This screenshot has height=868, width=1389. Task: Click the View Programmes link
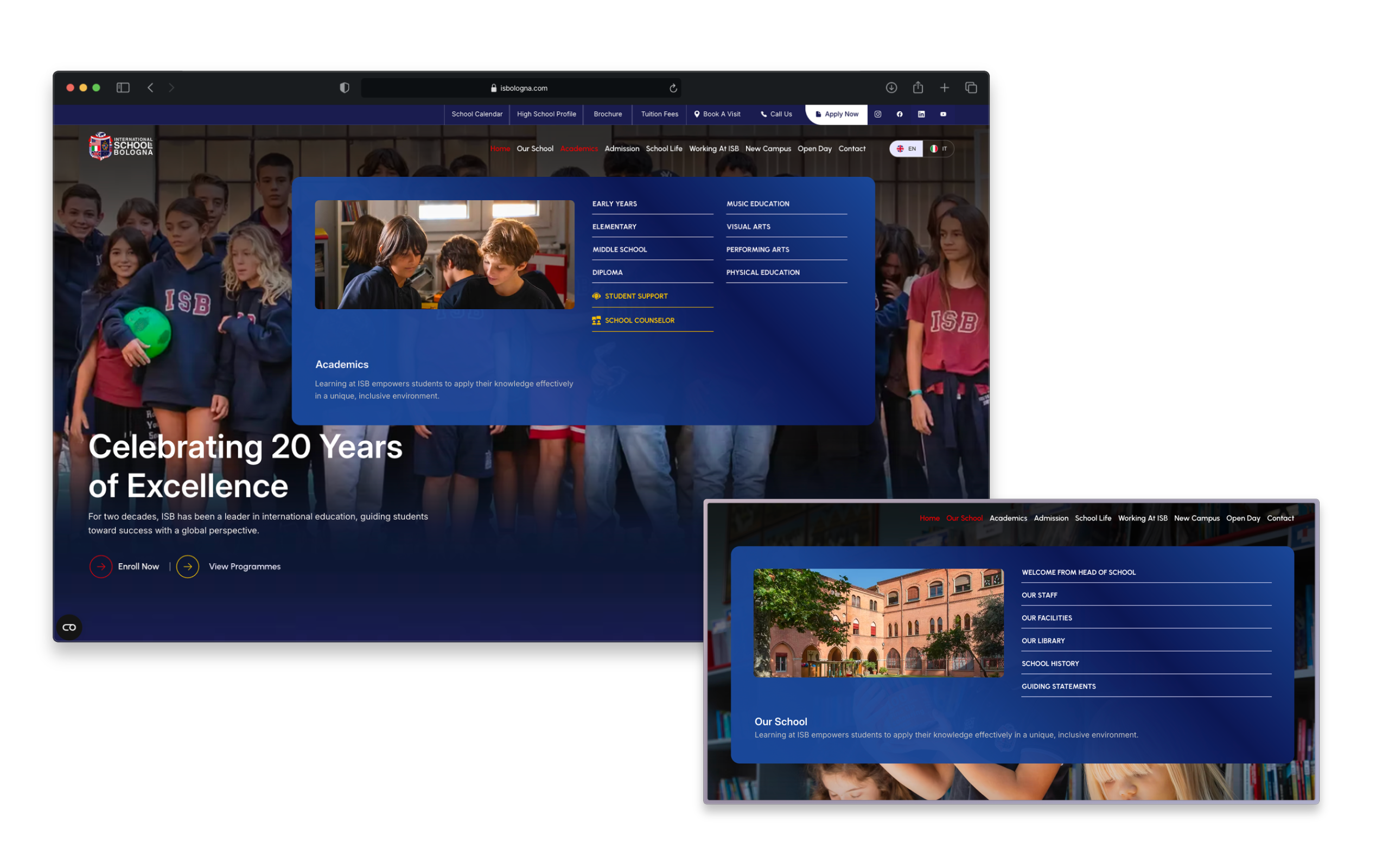point(245,566)
